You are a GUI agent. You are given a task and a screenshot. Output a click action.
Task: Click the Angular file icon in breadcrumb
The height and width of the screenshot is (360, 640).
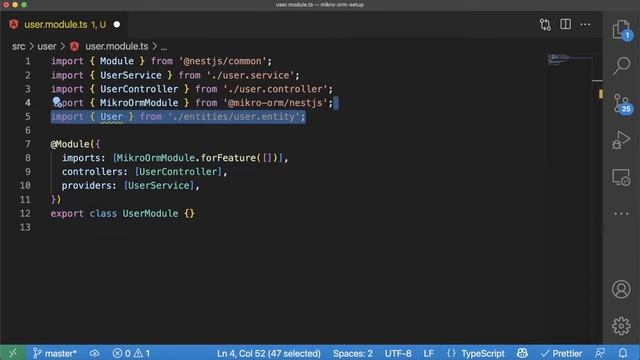74,47
